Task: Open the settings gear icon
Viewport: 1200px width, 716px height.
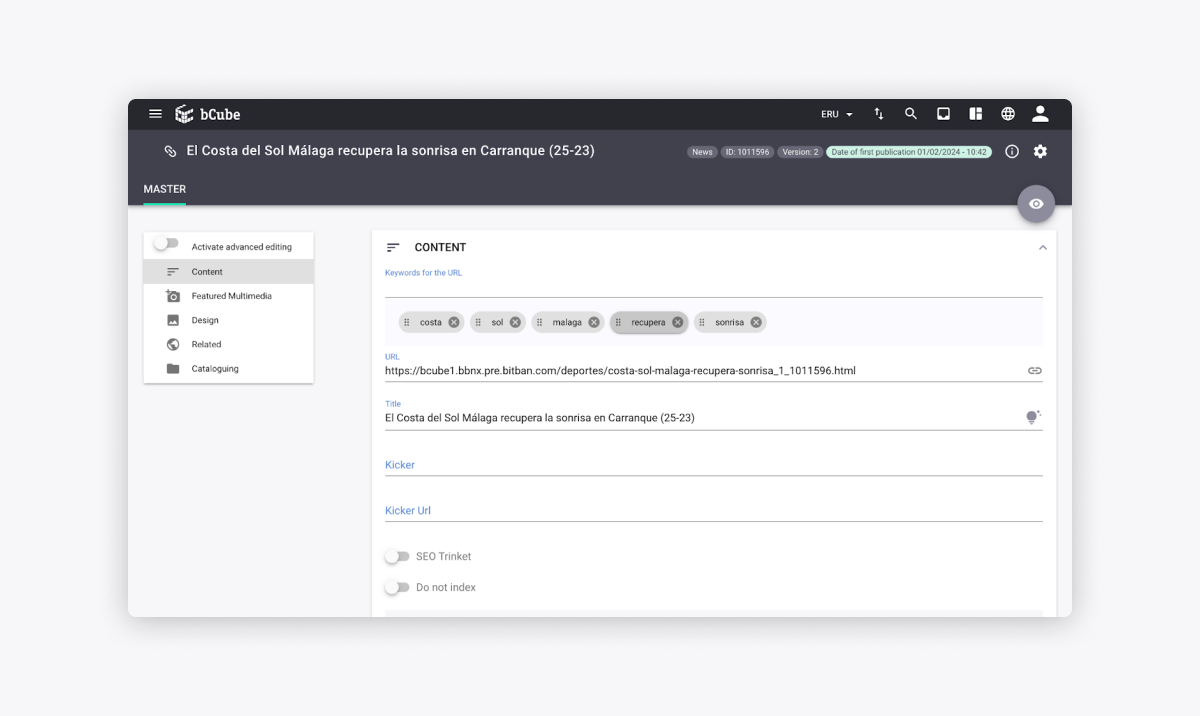Action: (1040, 151)
